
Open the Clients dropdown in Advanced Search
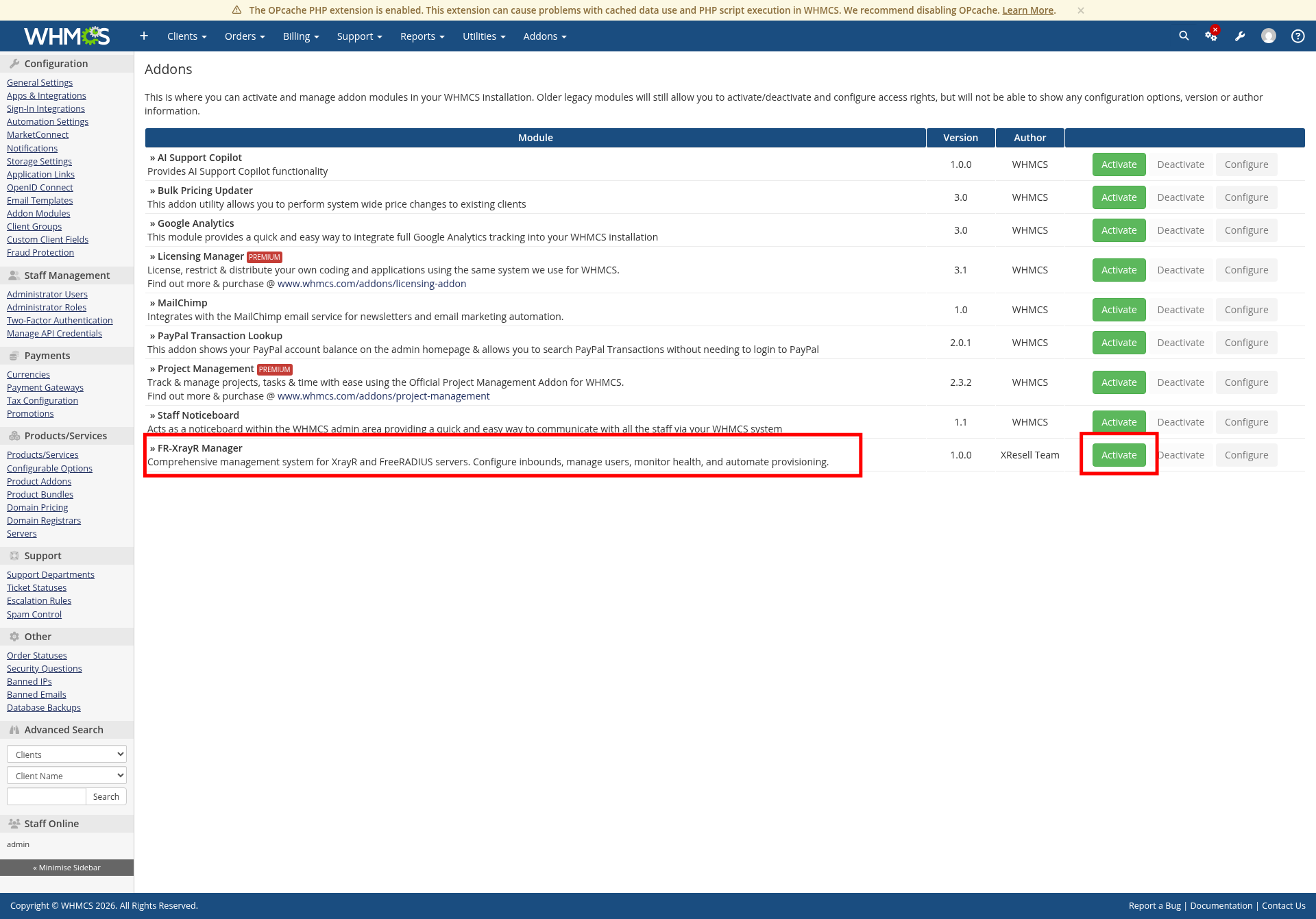(66, 754)
